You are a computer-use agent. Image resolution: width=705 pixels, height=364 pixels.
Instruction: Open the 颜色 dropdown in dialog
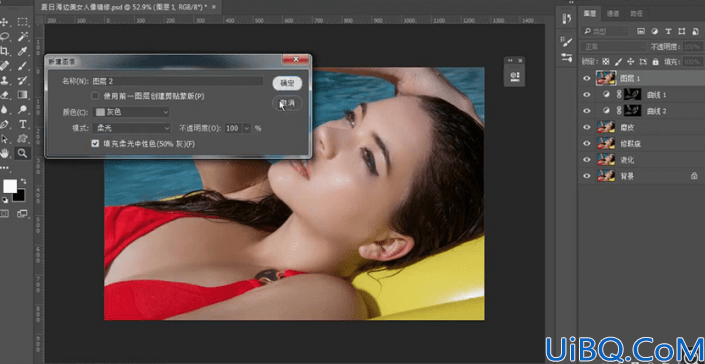coord(131,112)
